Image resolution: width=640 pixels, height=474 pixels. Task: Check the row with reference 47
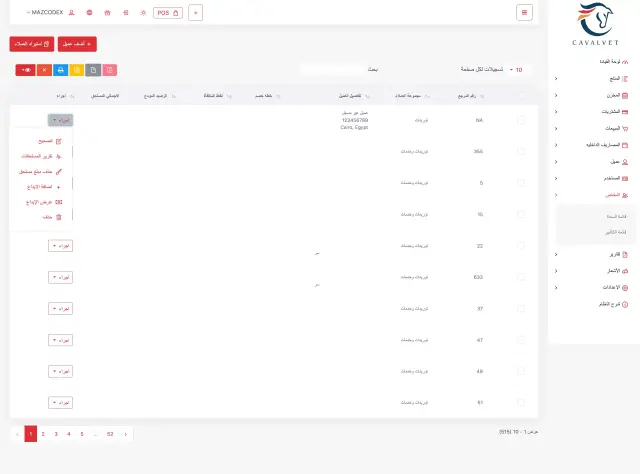tap(521, 340)
